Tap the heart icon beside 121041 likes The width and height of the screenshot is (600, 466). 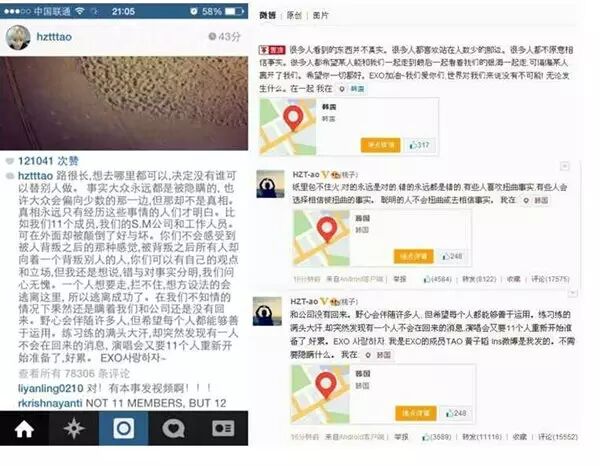(10, 162)
